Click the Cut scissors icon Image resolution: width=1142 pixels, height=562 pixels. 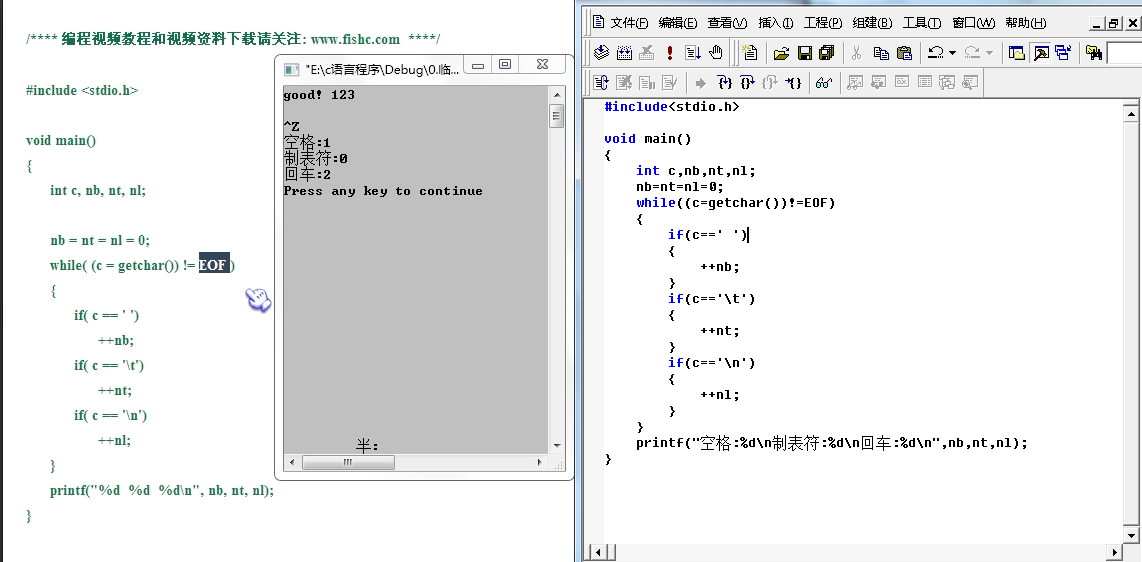(856, 52)
